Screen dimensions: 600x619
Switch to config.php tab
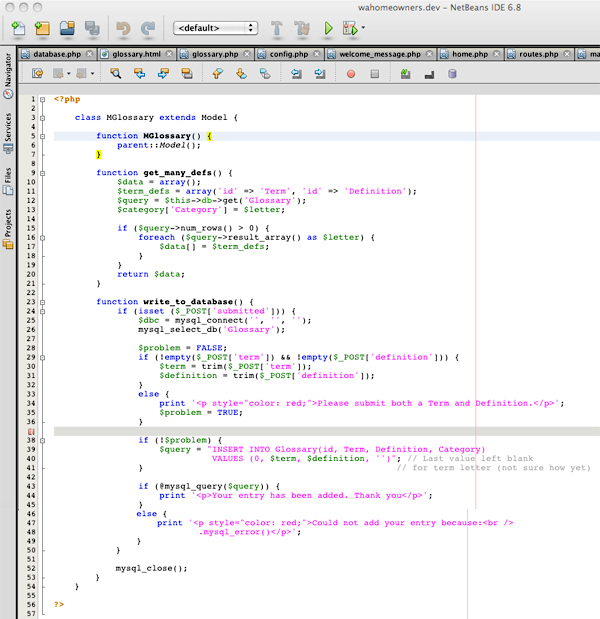click(289, 54)
